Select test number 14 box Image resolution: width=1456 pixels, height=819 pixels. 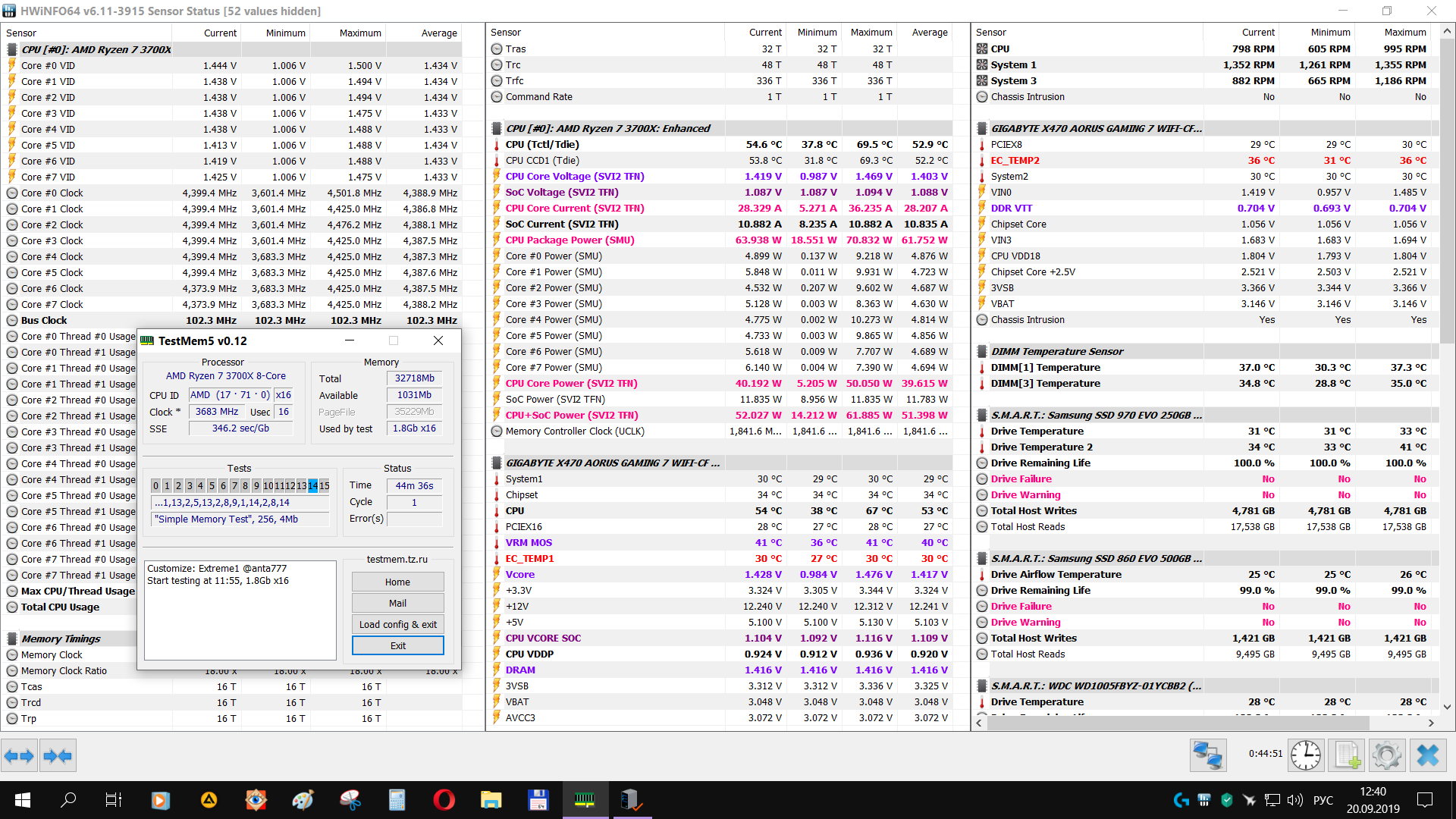point(312,486)
